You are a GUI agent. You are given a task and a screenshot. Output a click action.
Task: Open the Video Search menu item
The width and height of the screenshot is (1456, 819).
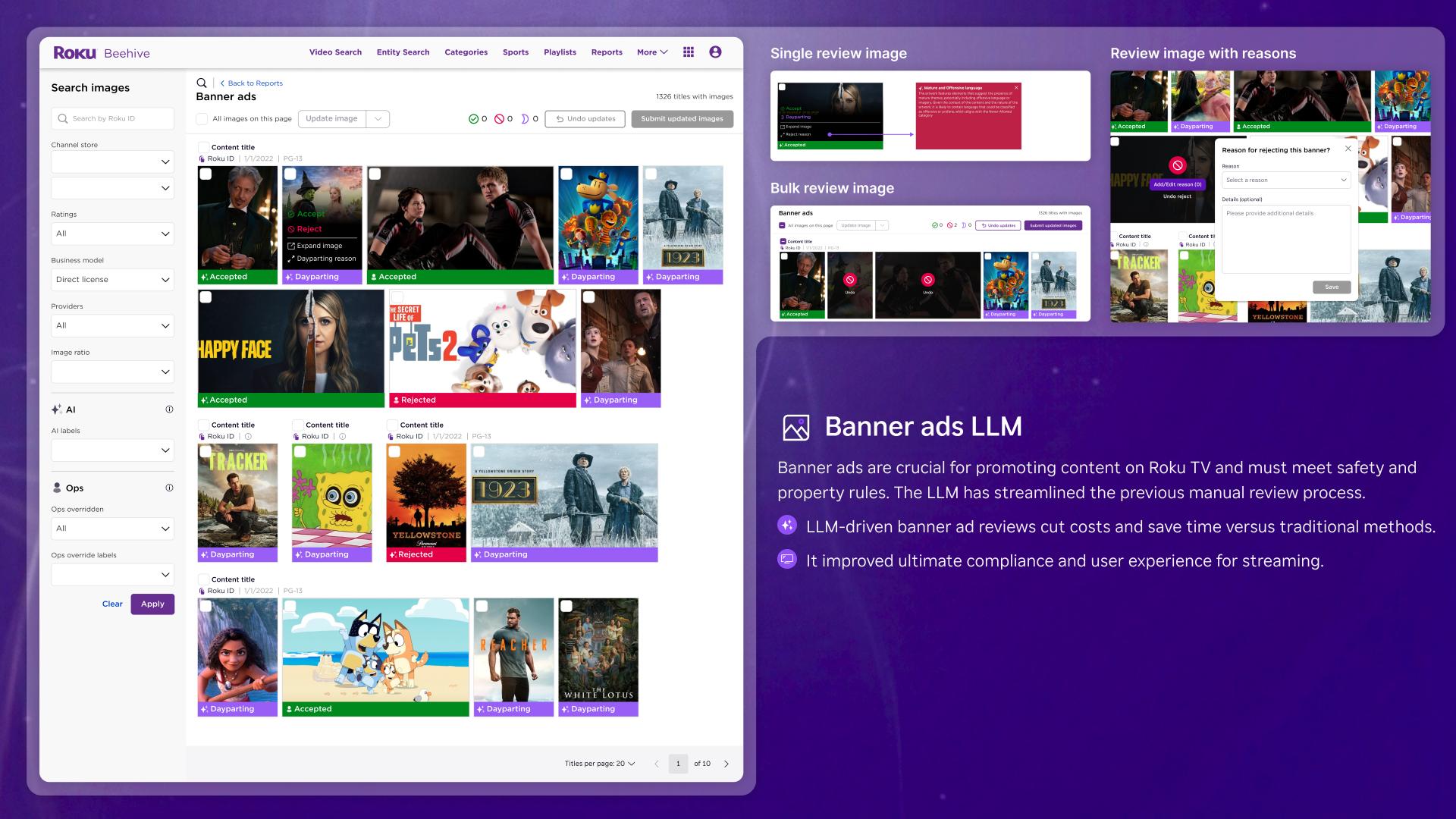point(335,52)
